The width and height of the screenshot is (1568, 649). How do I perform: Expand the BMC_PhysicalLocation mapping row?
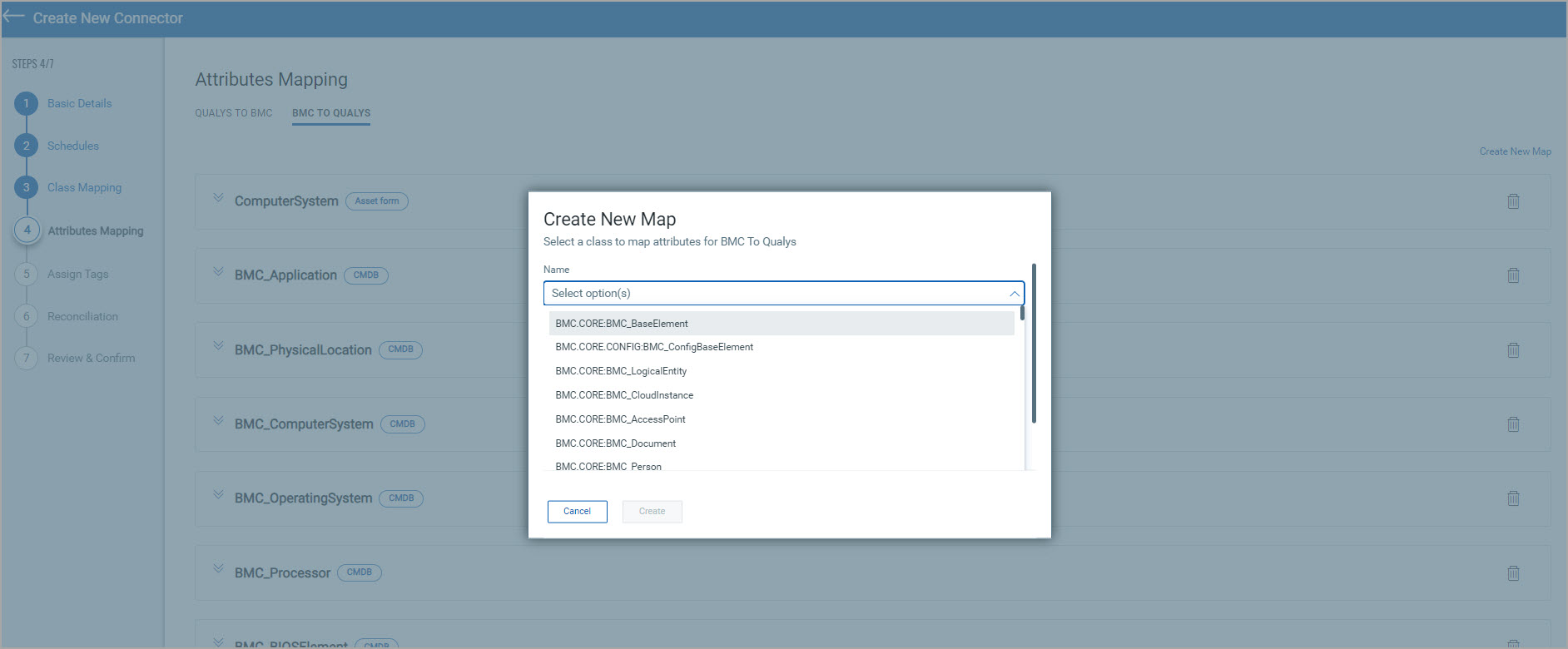[x=218, y=346]
